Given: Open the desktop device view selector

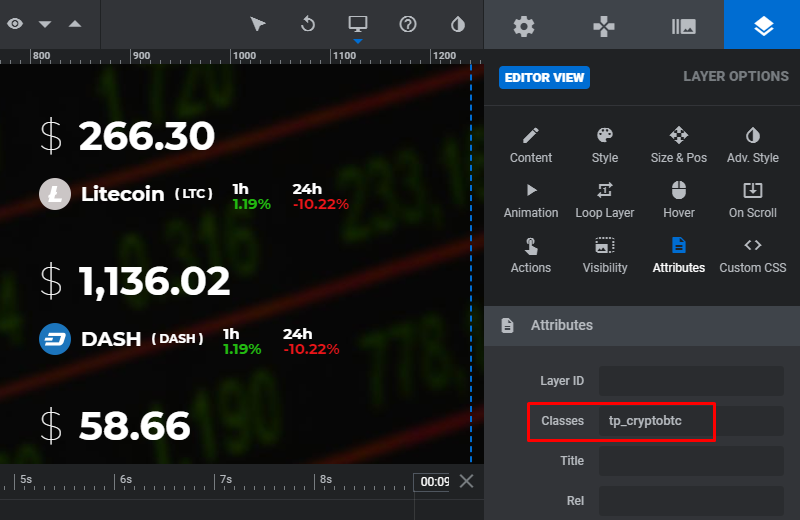Looking at the screenshot, I should [x=358, y=24].
